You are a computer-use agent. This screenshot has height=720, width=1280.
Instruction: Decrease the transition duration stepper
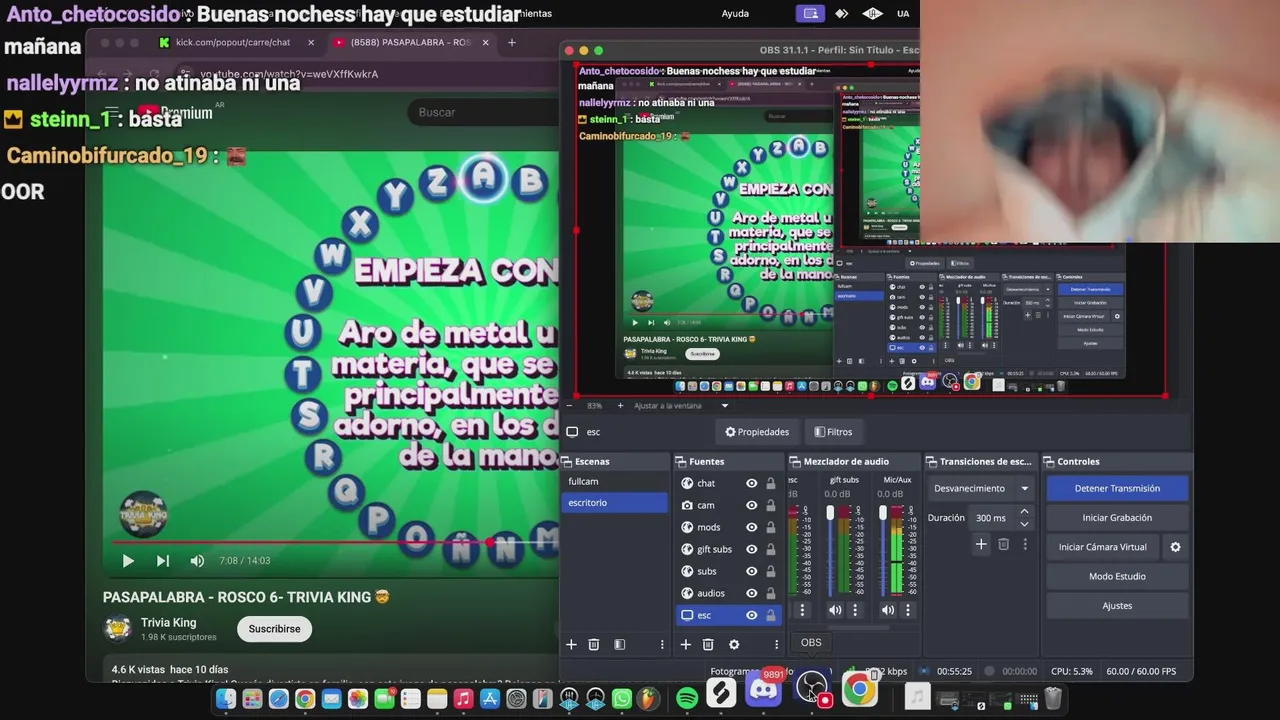coord(1024,523)
